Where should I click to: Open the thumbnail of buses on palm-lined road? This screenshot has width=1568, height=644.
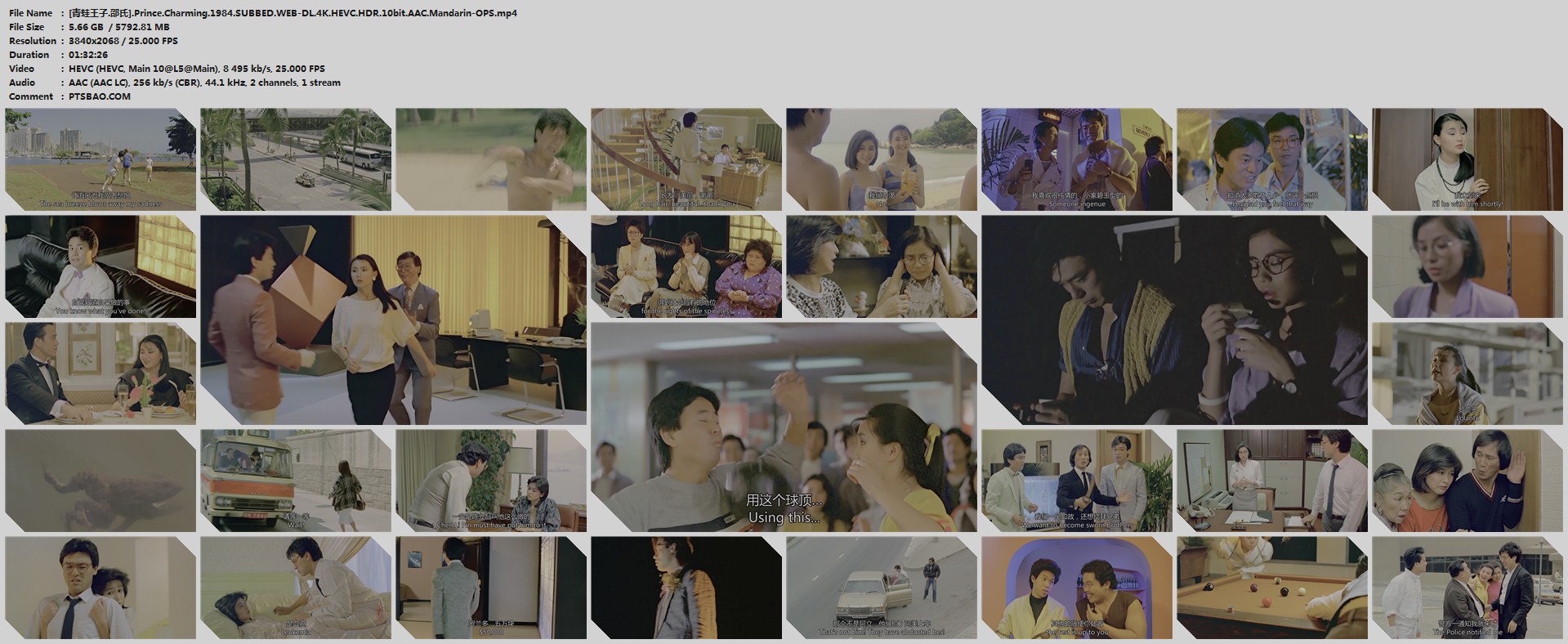[296, 159]
